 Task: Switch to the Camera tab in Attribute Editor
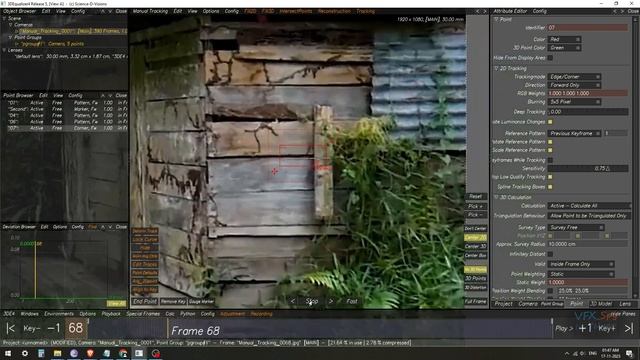[x=528, y=304]
